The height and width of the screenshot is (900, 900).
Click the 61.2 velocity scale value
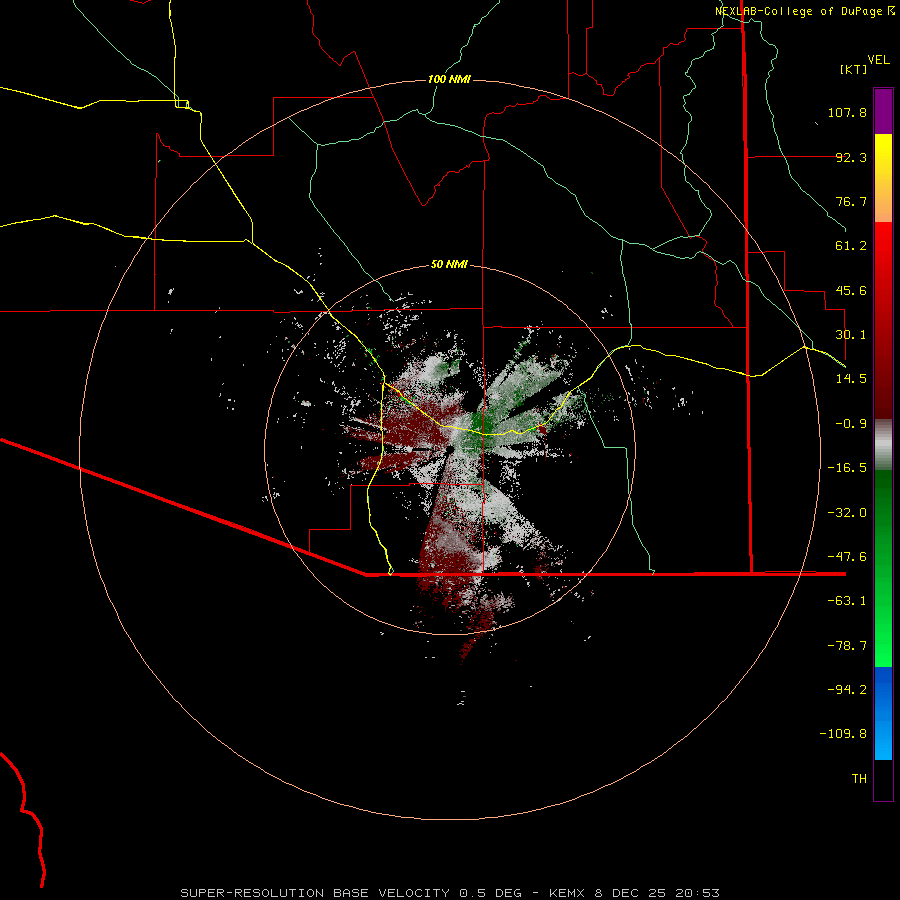click(x=851, y=246)
